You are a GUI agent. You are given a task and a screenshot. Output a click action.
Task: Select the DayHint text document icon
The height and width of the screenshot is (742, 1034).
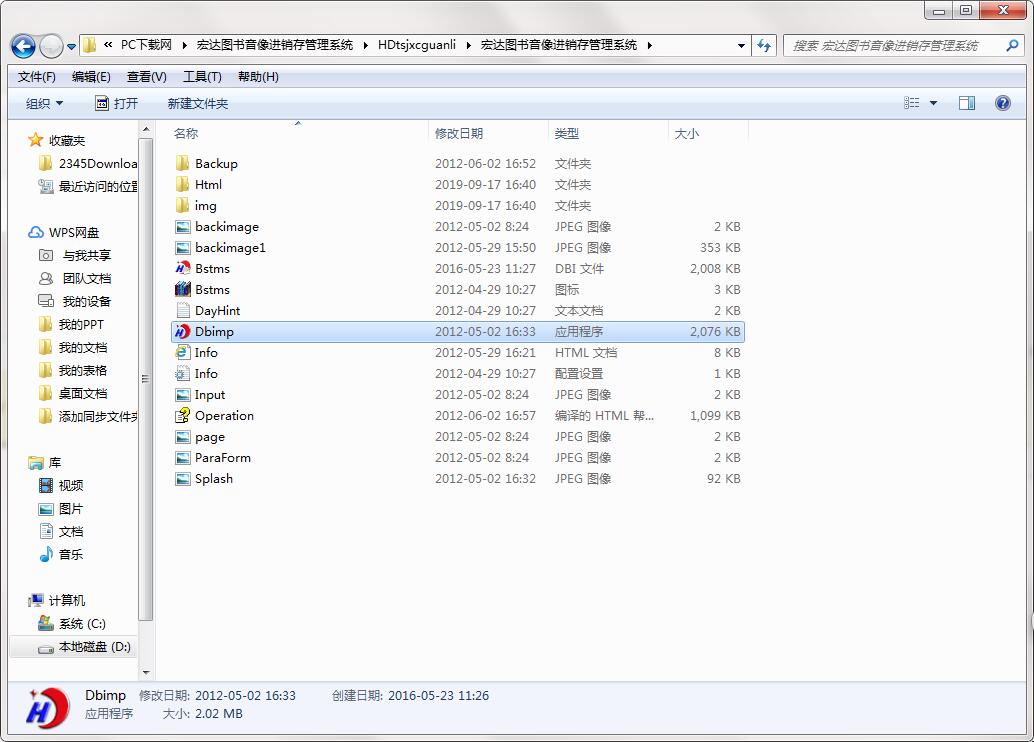182,311
